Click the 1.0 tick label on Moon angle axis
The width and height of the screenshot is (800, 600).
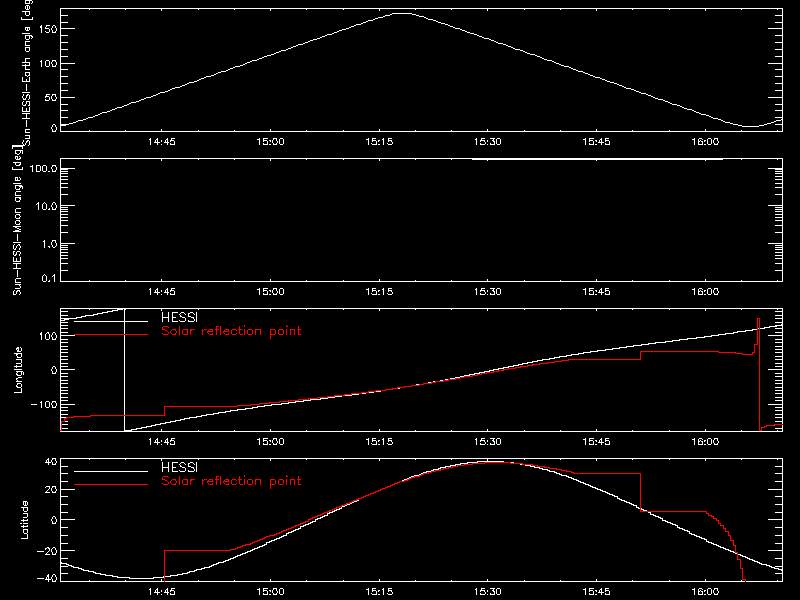49,244
